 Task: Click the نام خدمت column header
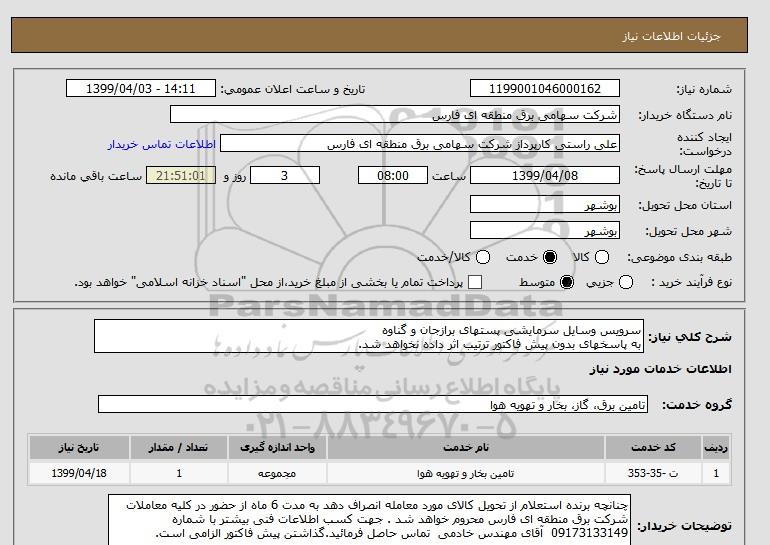point(466,447)
